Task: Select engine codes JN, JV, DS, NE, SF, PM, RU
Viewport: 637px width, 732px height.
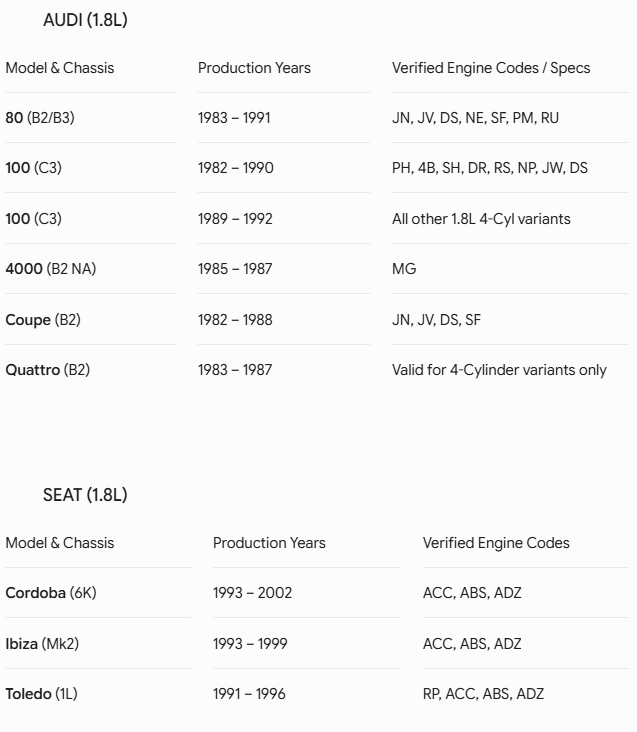Action: (x=476, y=118)
